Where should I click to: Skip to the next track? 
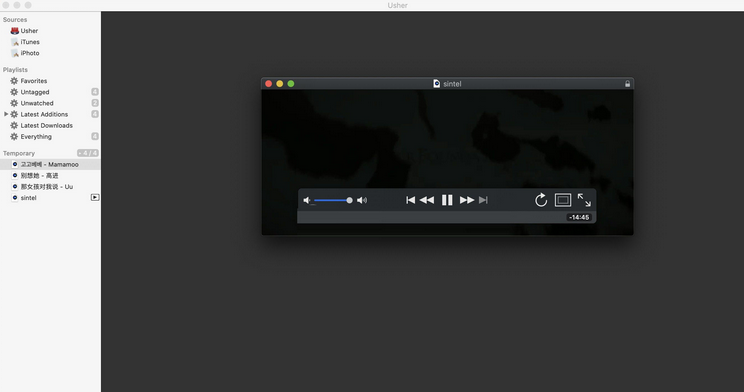point(483,200)
